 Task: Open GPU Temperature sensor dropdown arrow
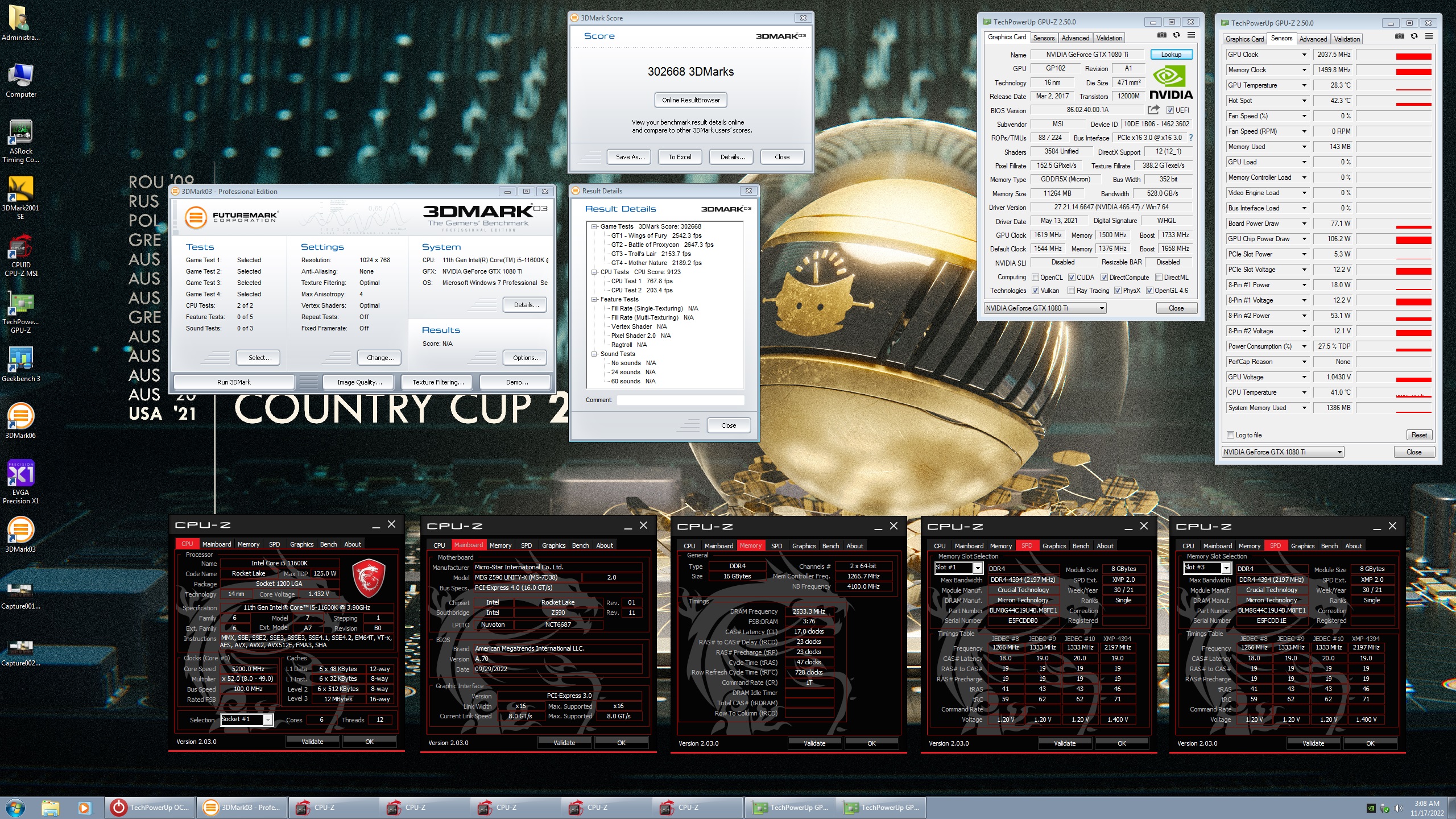pyautogui.click(x=1304, y=85)
